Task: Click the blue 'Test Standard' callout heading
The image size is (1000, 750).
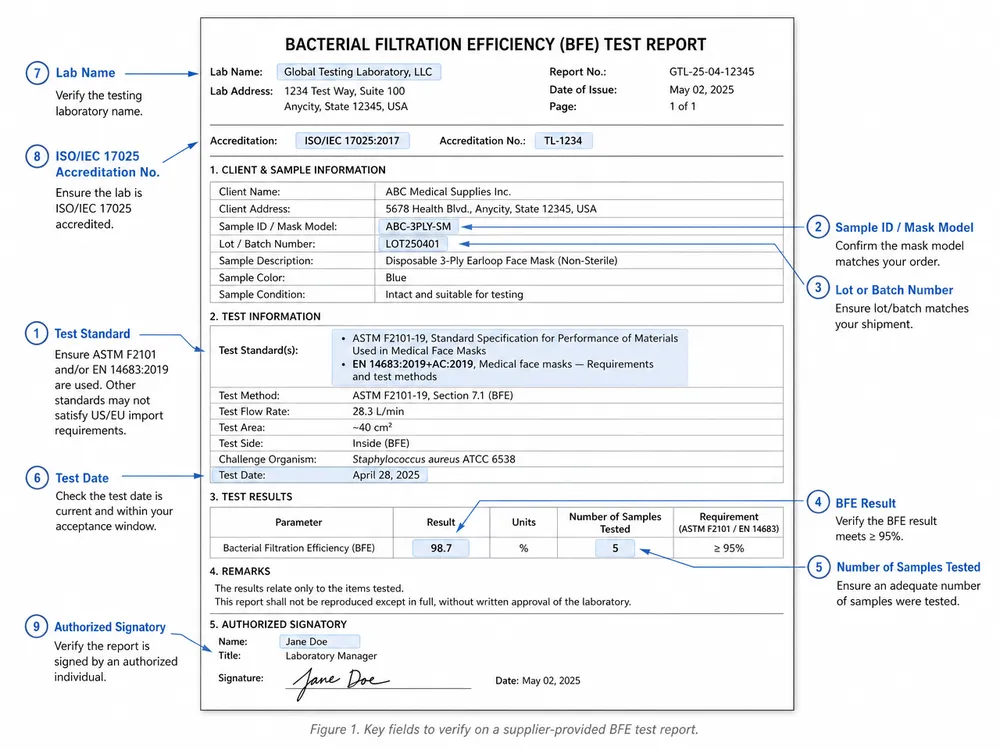Action: point(92,334)
